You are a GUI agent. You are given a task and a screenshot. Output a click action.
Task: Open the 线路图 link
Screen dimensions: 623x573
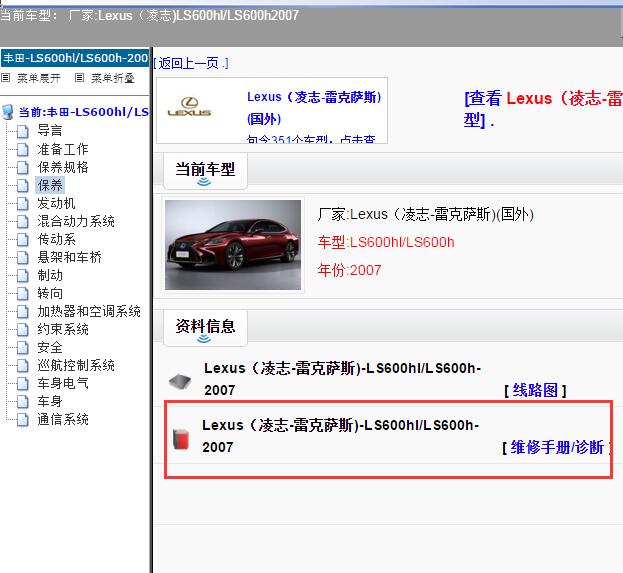(535, 390)
